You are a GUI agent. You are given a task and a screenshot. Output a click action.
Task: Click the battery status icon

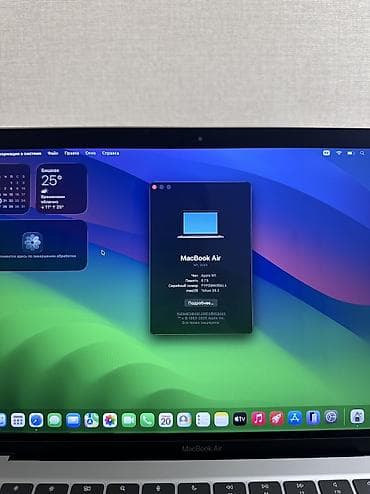pos(350,153)
